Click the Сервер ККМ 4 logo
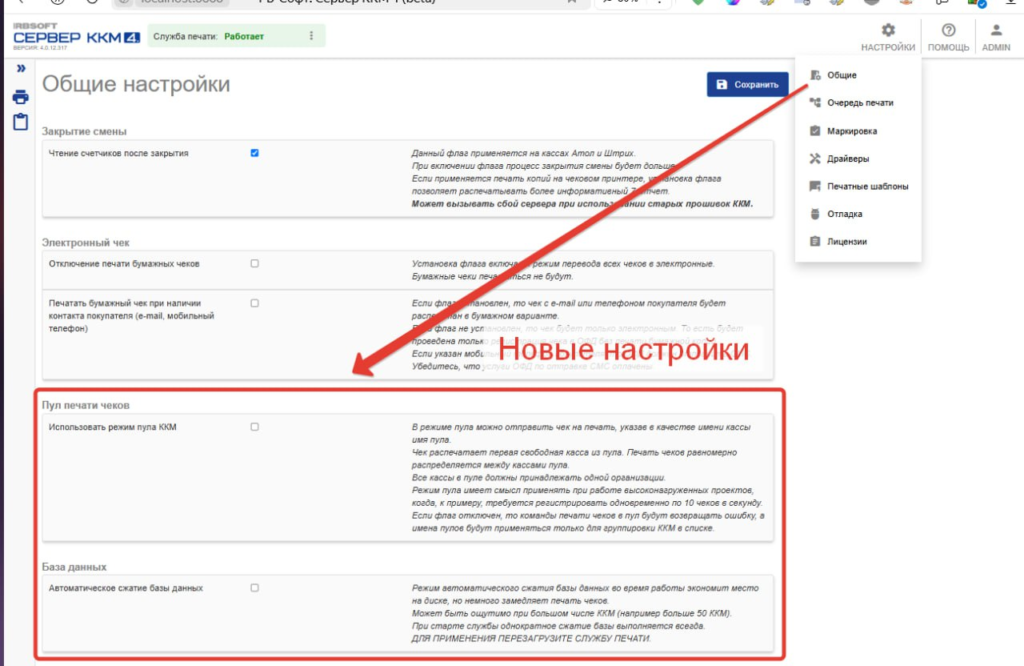The image size is (1024, 666). tap(76, 36)
